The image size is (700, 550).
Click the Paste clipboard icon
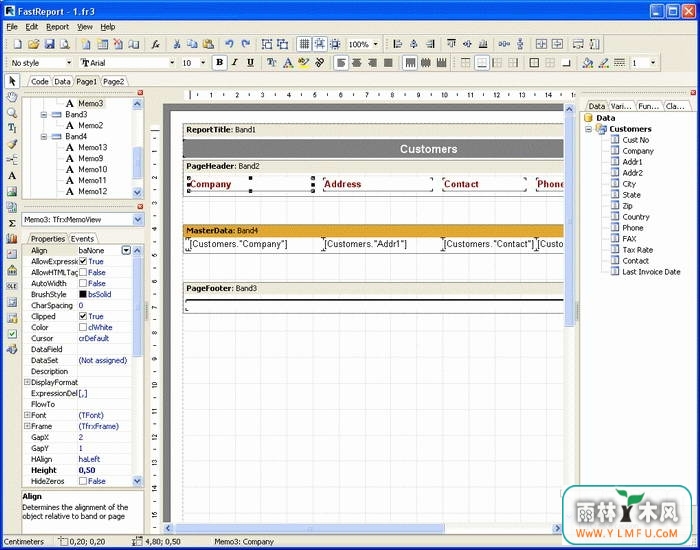208,44
